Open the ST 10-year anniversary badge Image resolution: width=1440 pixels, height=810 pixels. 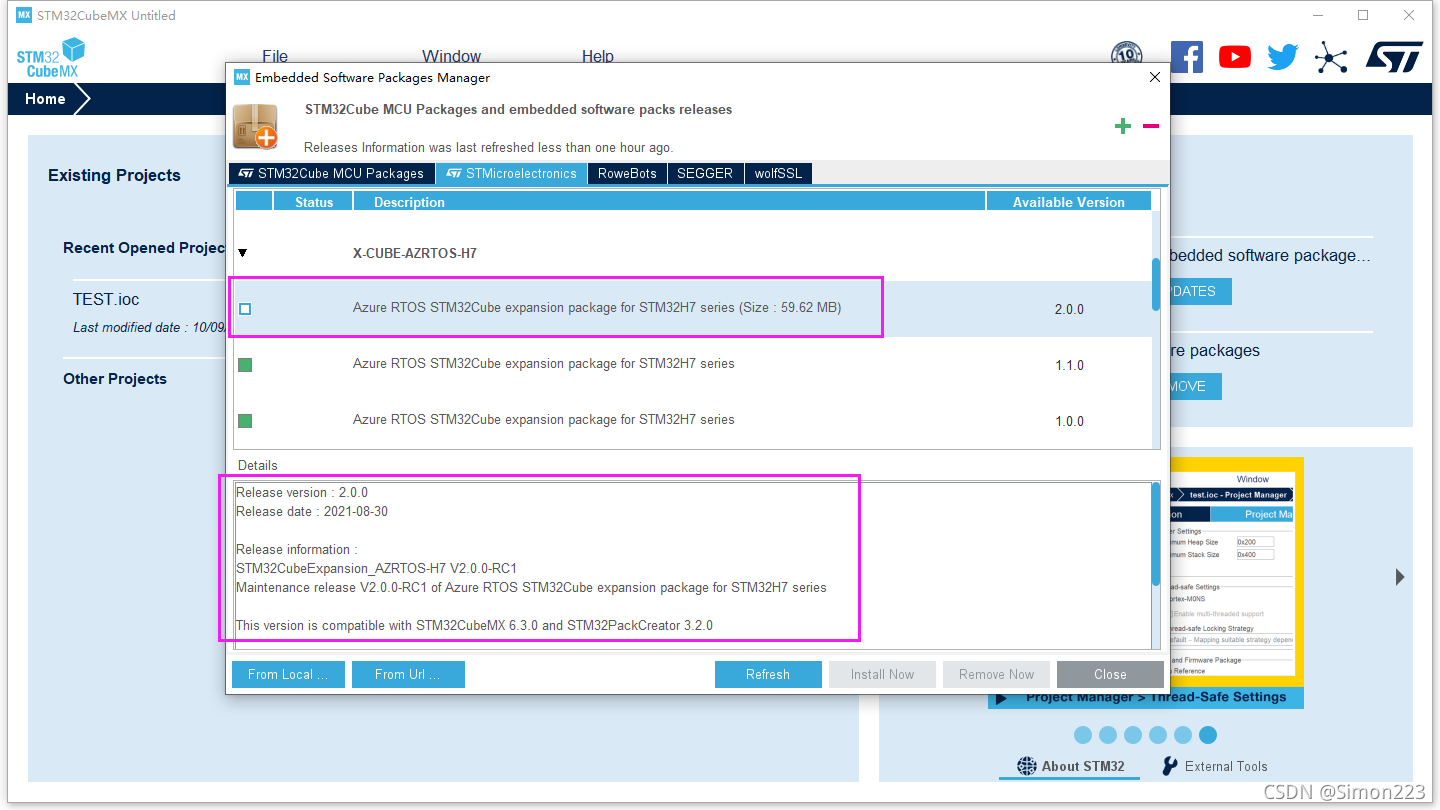tap(1127, 55)
